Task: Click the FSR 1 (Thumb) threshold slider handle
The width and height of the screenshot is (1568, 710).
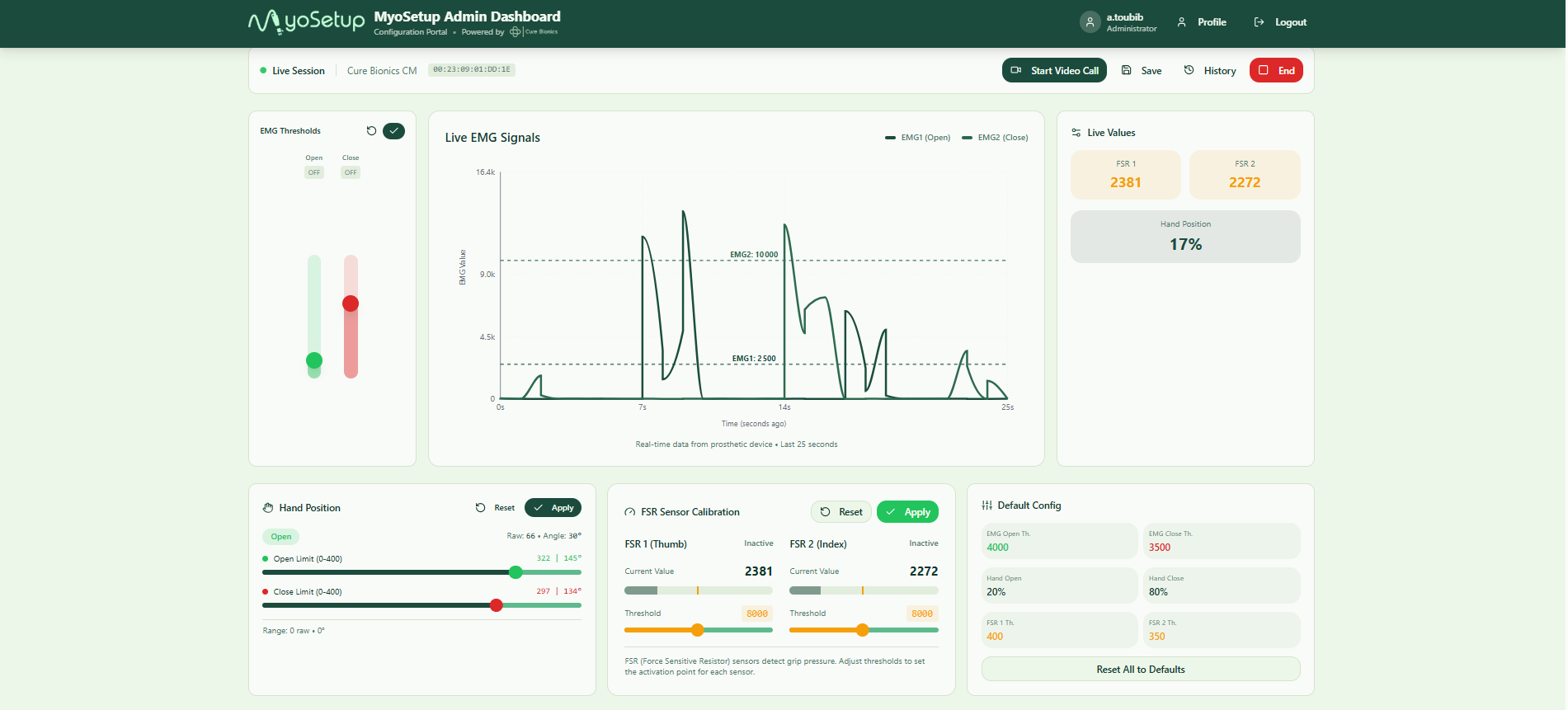Action: point(698,630)
